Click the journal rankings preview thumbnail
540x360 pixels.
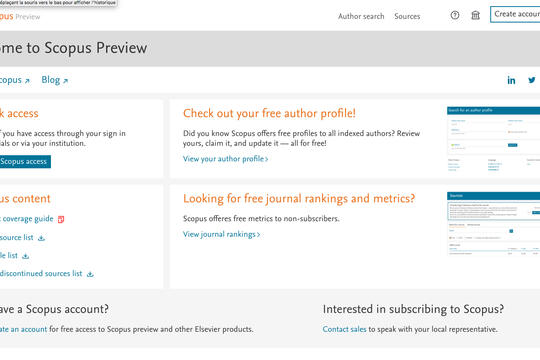493,224
